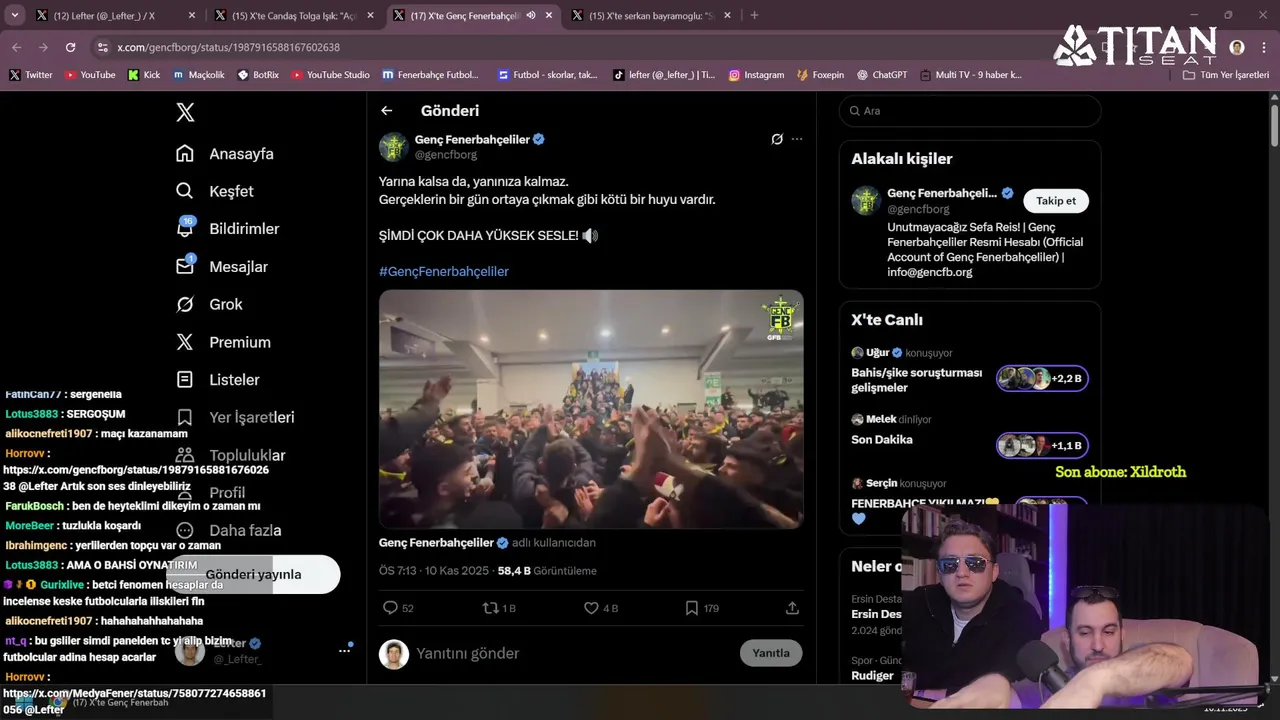Screen dimensions: 1280x720
Task: Click the Genç Fenerbahçeliler post avatar
Action: (393, 146)
